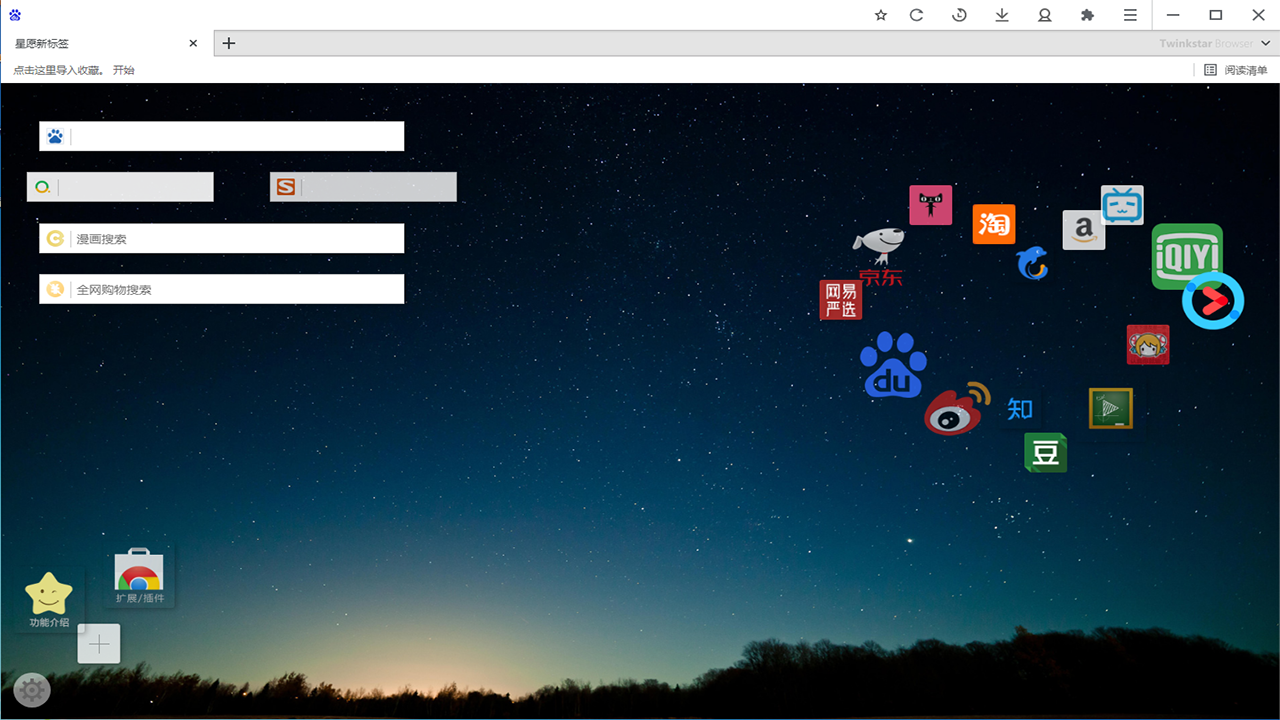Image resolution: width=1280 pixels, height=720 pixels.
Task: Open the browser hamburger menu
Action: coord(1130,15)
